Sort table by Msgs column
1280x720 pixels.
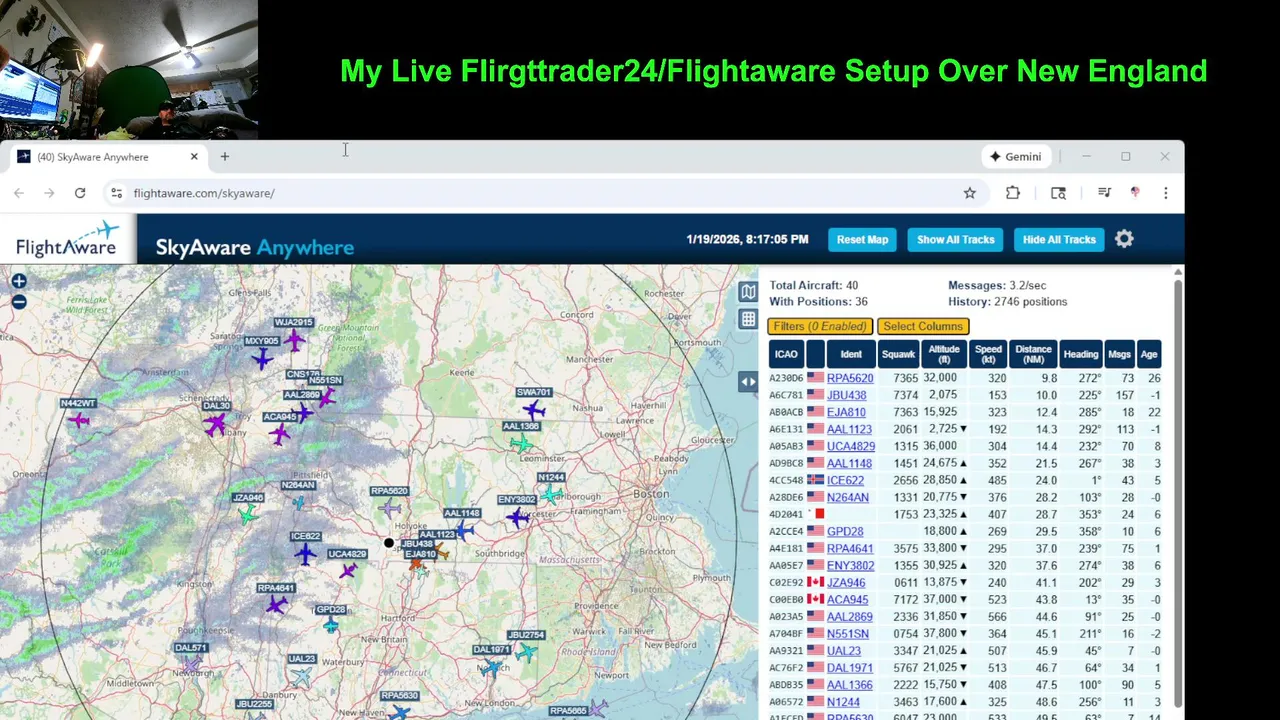[1120, 354]
